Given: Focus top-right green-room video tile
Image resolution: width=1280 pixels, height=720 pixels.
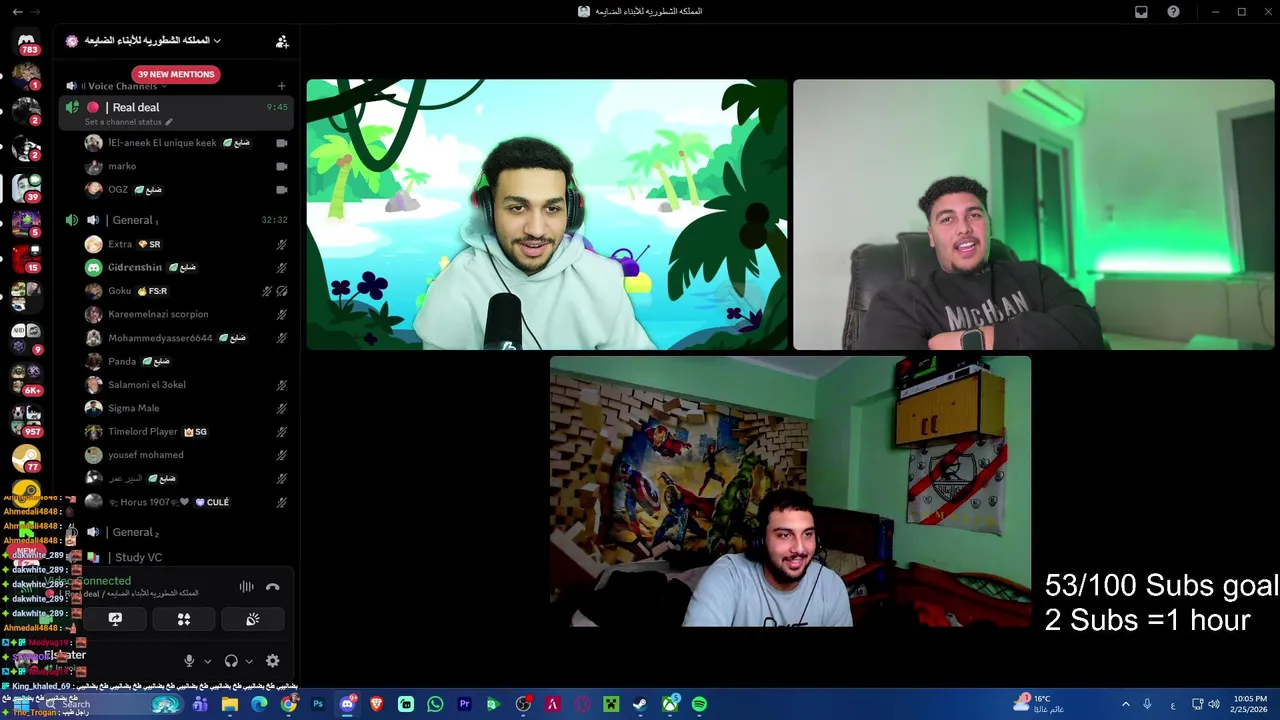Looking at the screenshot, I should pos(1034,215).
